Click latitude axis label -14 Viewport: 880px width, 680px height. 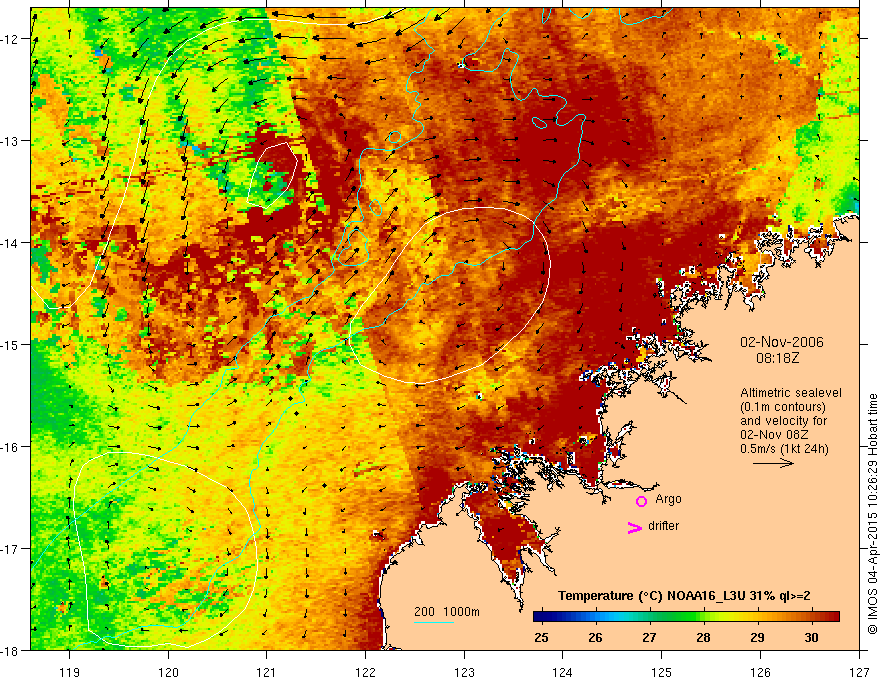(10, 243)
